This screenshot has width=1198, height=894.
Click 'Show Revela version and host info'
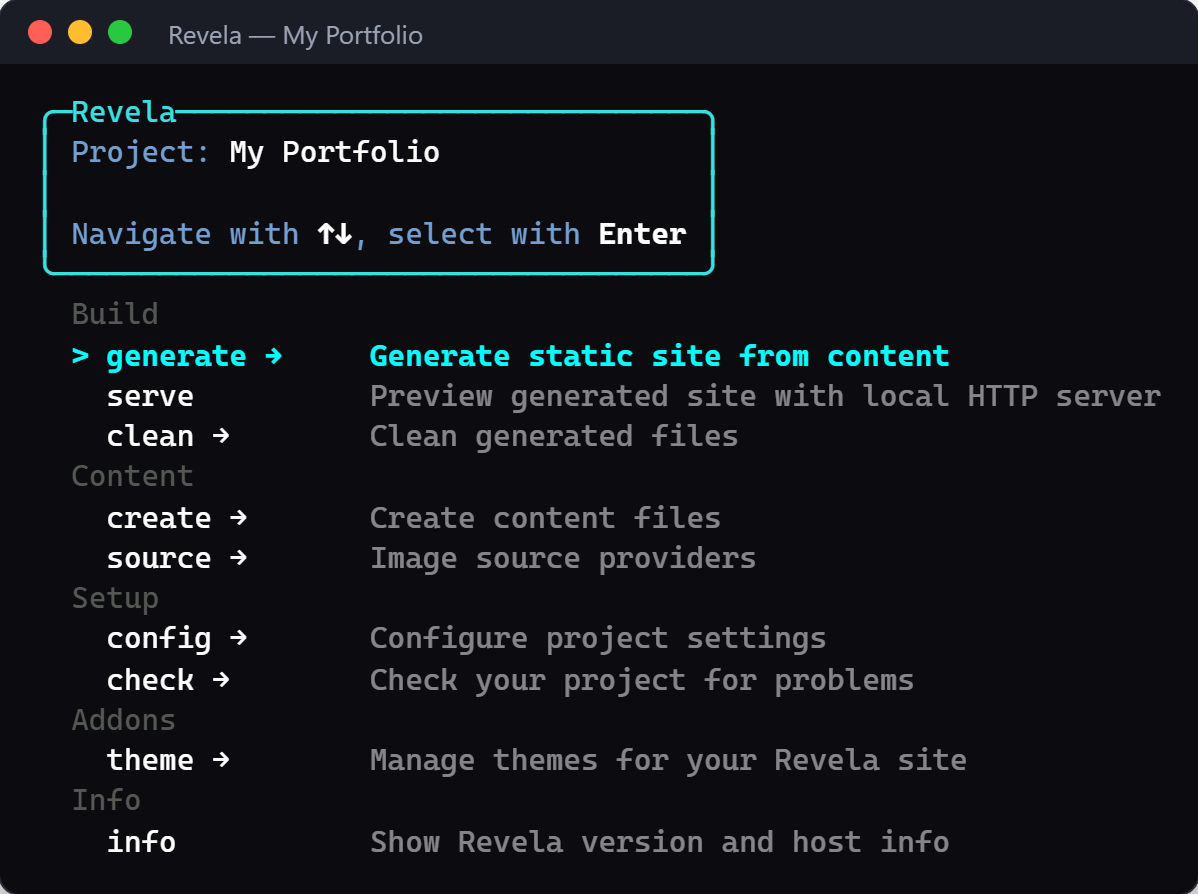pos(659,842)
